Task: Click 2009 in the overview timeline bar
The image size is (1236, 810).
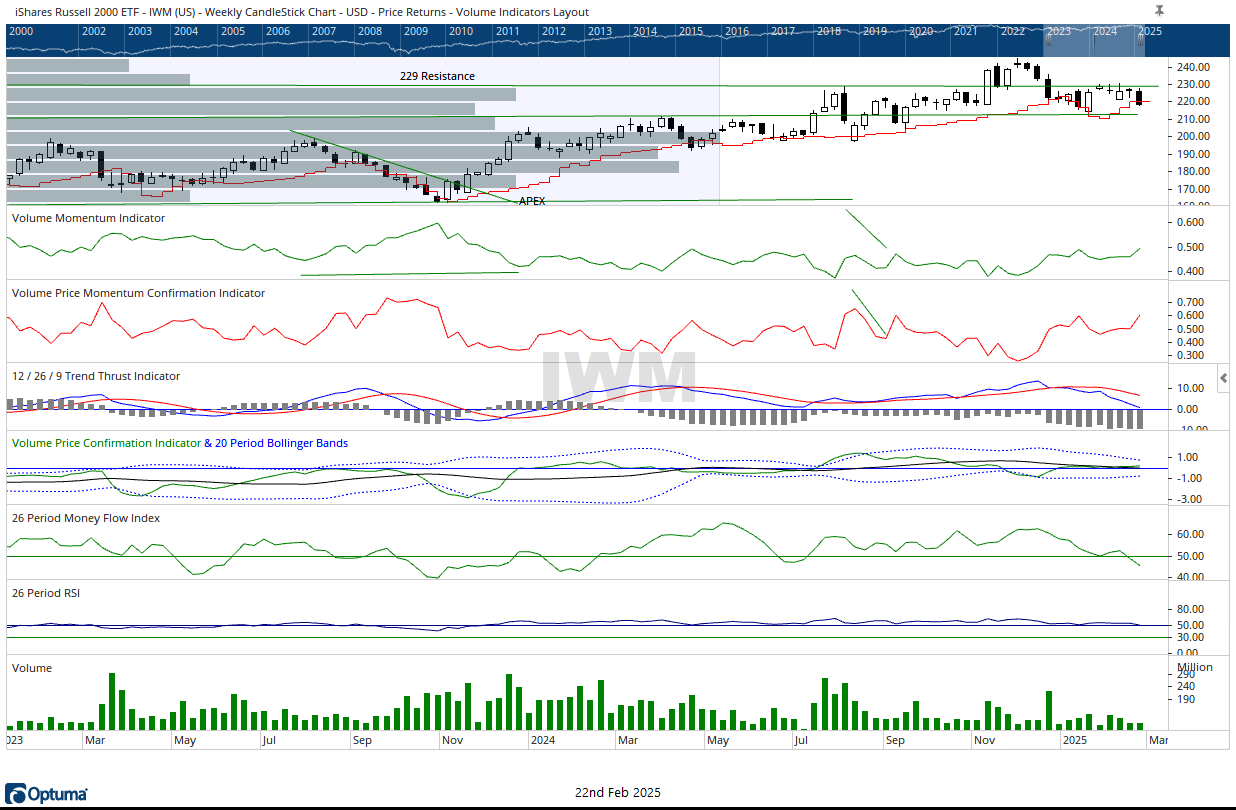Action: click(416, 31)
